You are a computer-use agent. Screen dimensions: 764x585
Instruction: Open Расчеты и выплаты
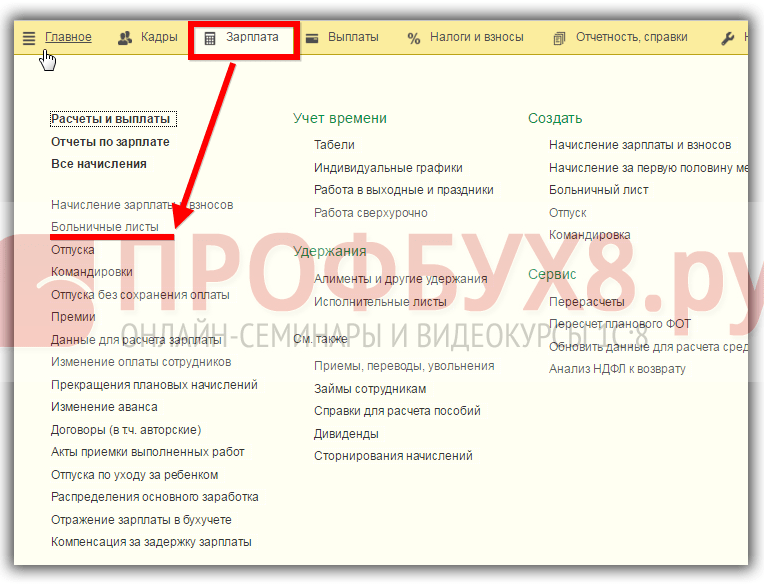coord(113,119)
